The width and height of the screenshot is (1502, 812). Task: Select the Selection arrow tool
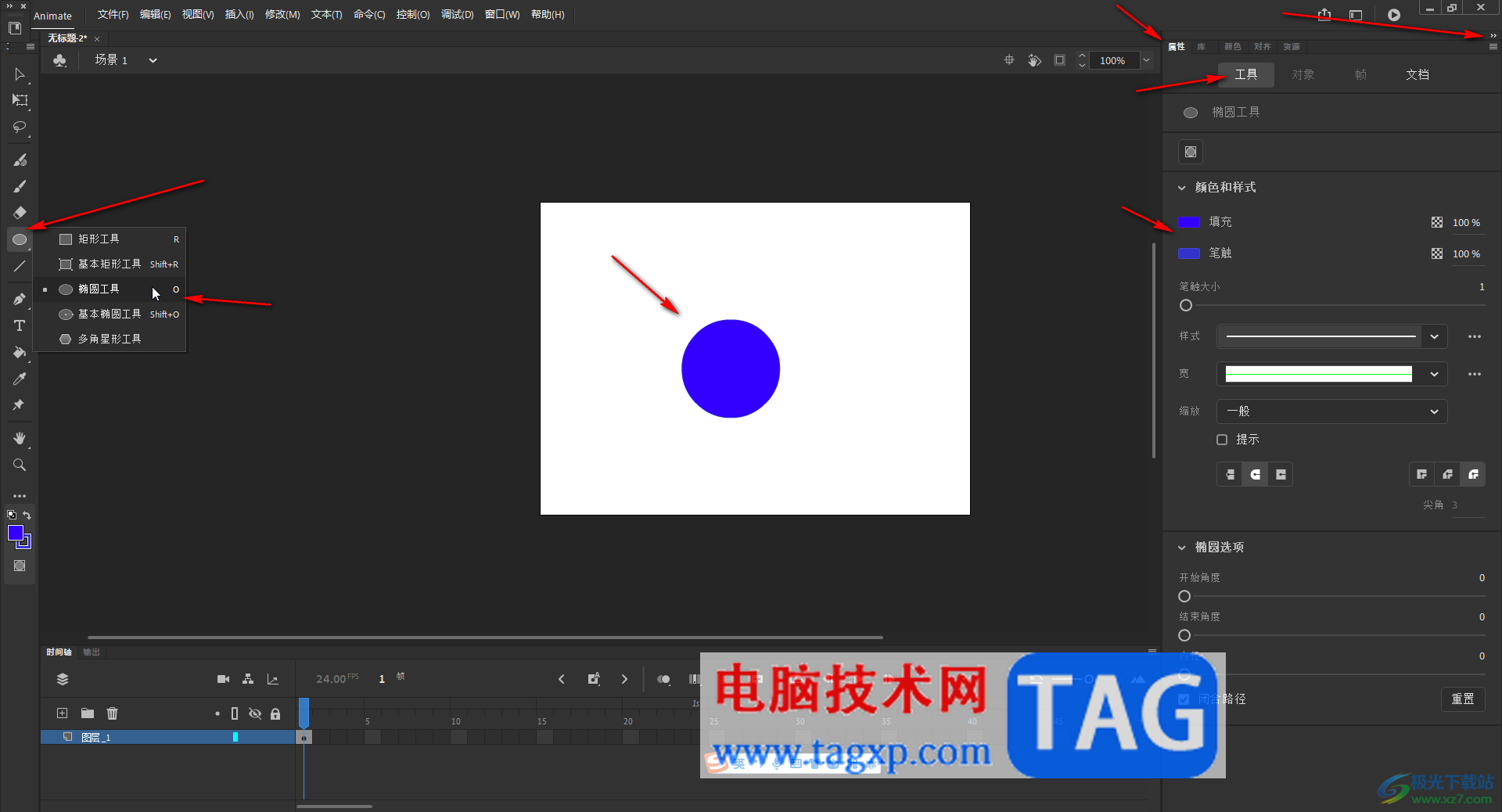tap(20, 74)
